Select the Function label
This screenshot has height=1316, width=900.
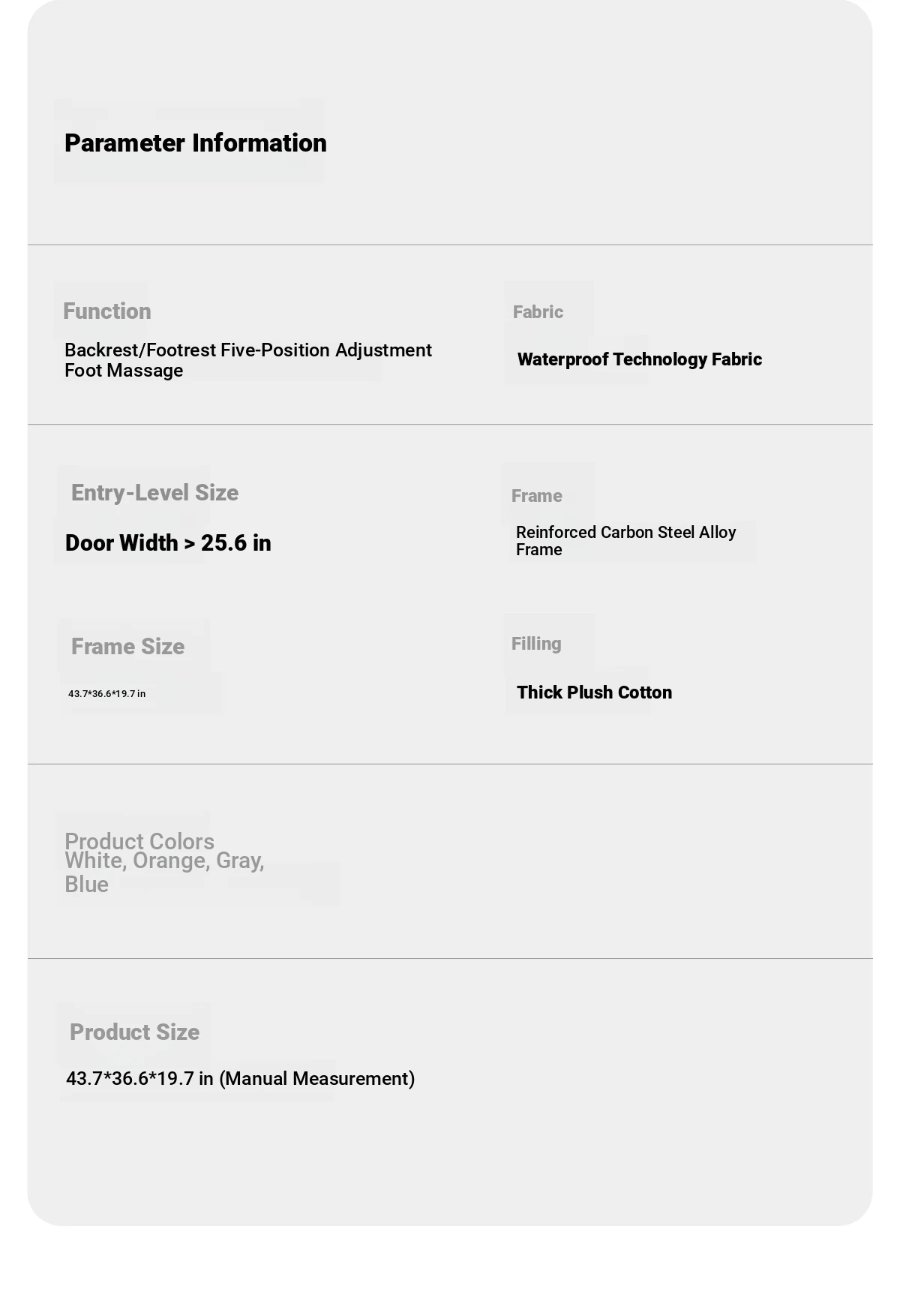tap(106, 311)
